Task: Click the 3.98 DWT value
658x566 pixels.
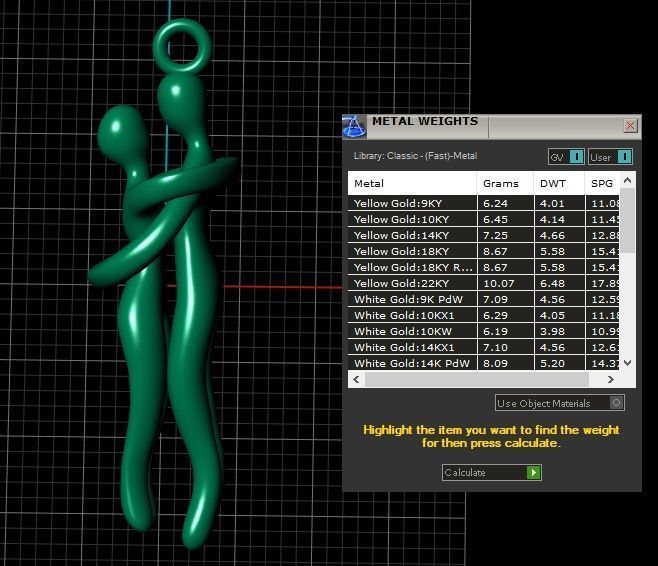Action: [x=552, y=331]
